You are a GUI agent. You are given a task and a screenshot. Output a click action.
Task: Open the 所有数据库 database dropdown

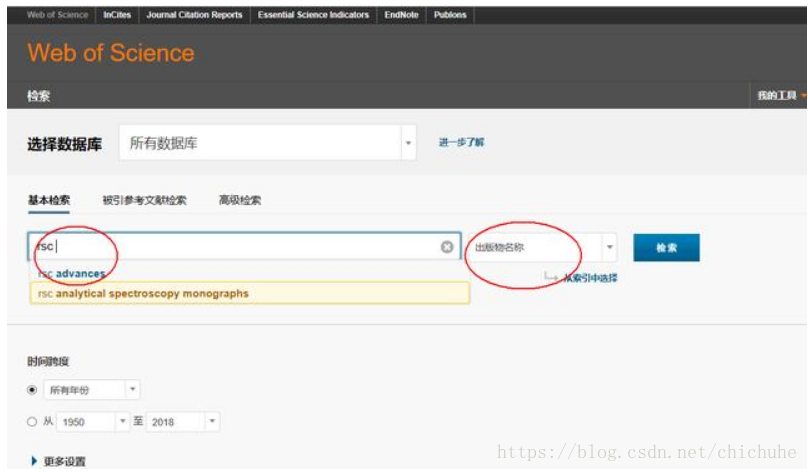coord(267,143)
